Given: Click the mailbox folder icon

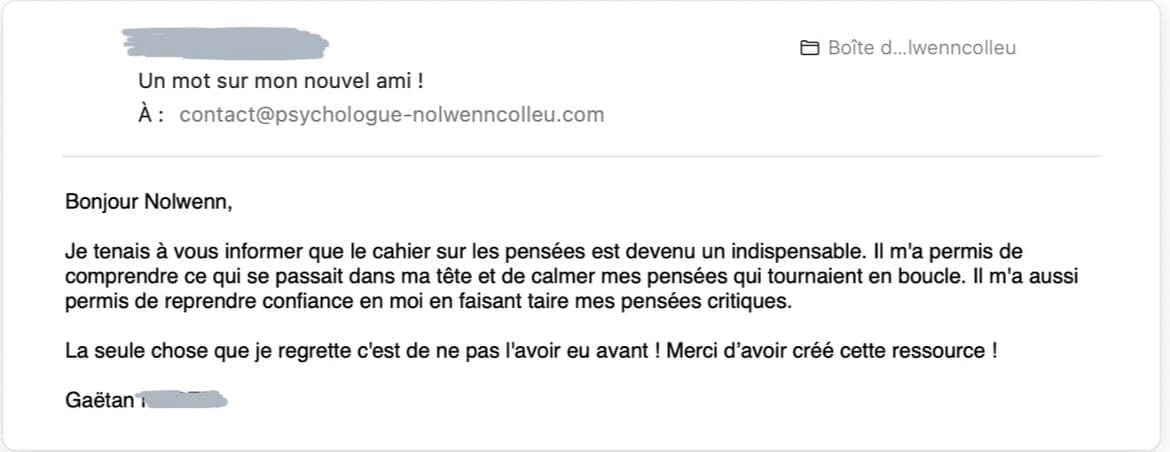Looking at the screenshot, I should point(809,48).
